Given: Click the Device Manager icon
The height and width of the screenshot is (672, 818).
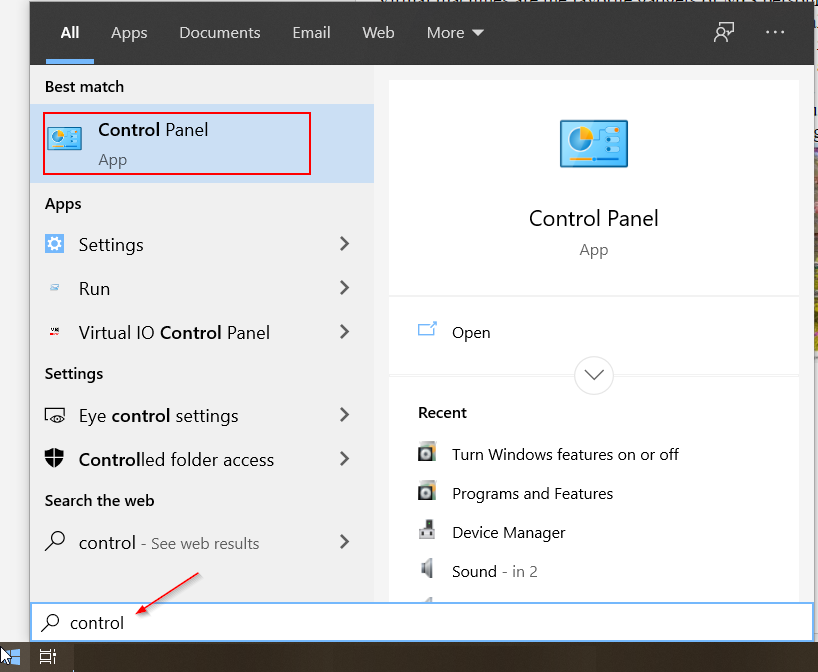Looking at the screenshot, I should click(427, 530).
